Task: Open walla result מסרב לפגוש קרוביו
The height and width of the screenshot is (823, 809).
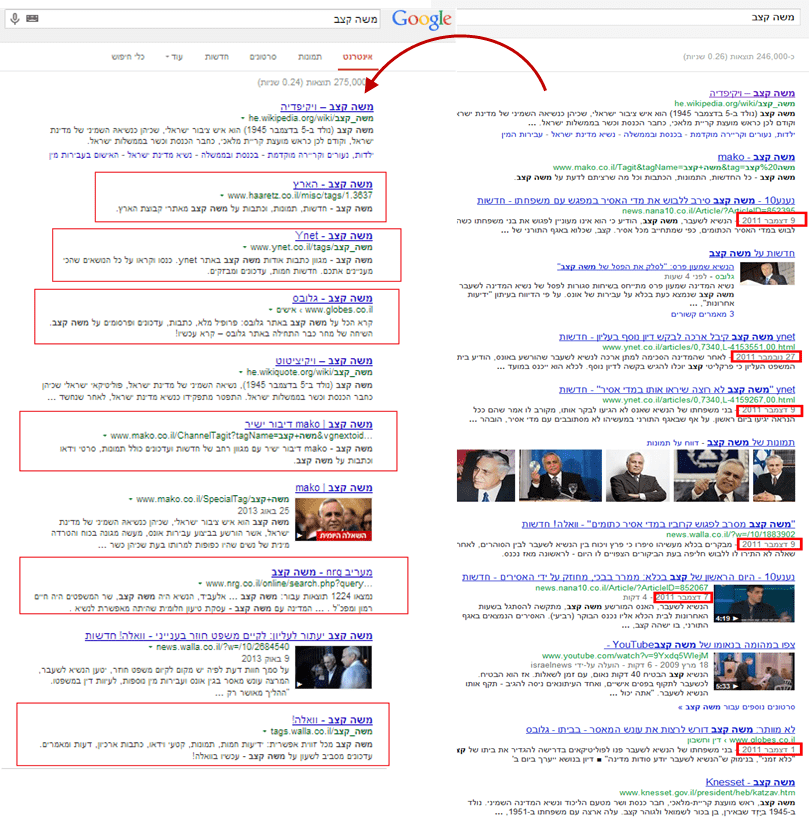Action: coord(658,524)
